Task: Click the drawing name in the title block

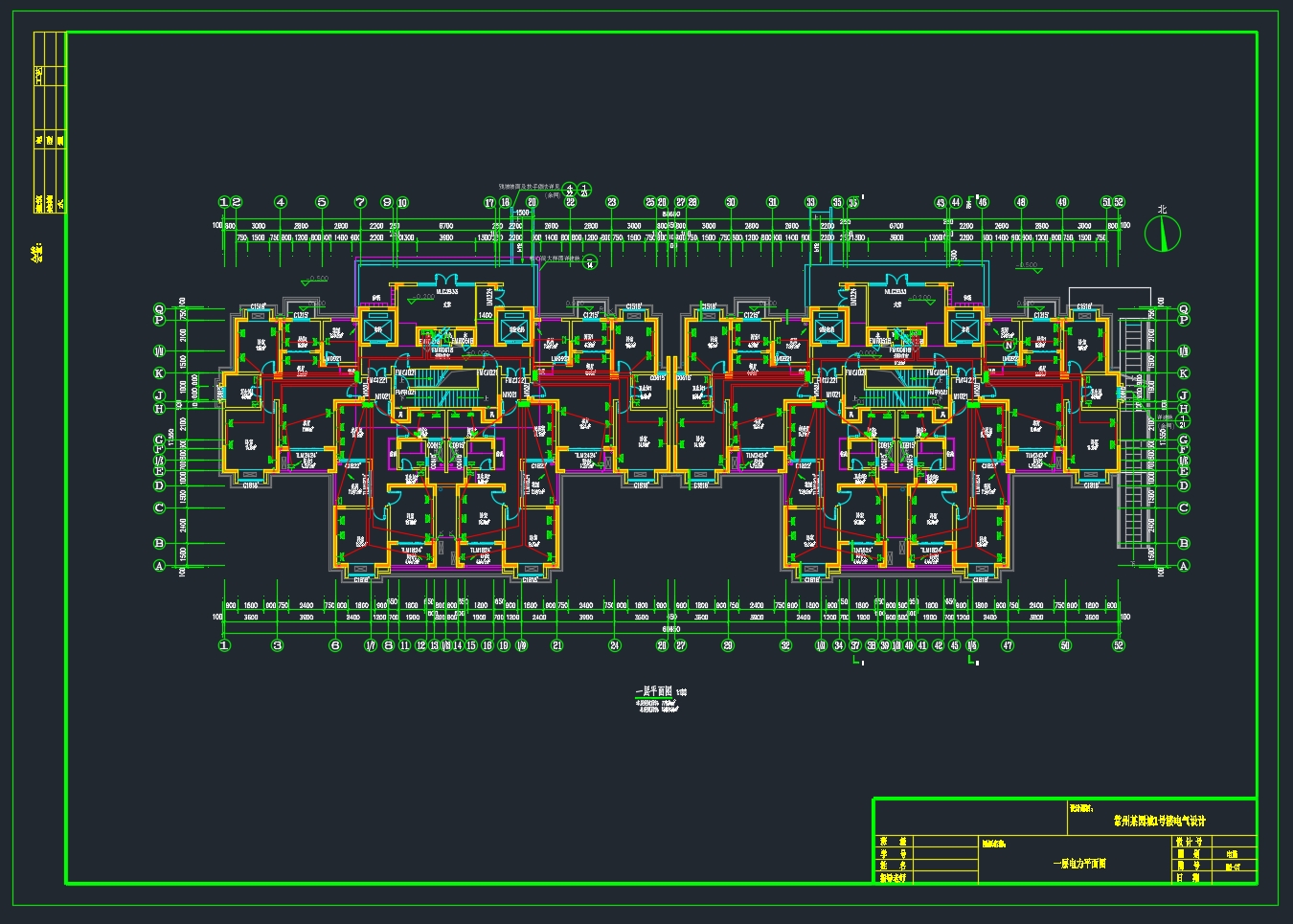Action: (1077, 863)
